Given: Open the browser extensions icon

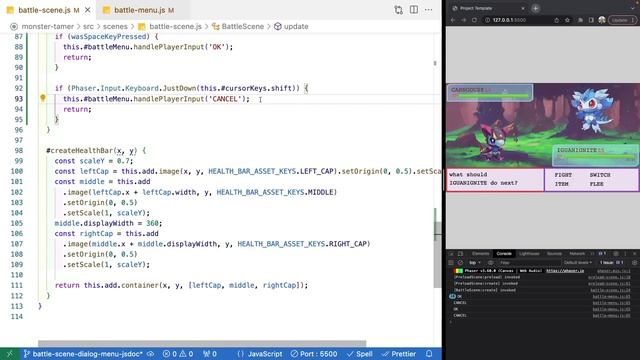Looking at the screenshot, I should coord(580,20).
